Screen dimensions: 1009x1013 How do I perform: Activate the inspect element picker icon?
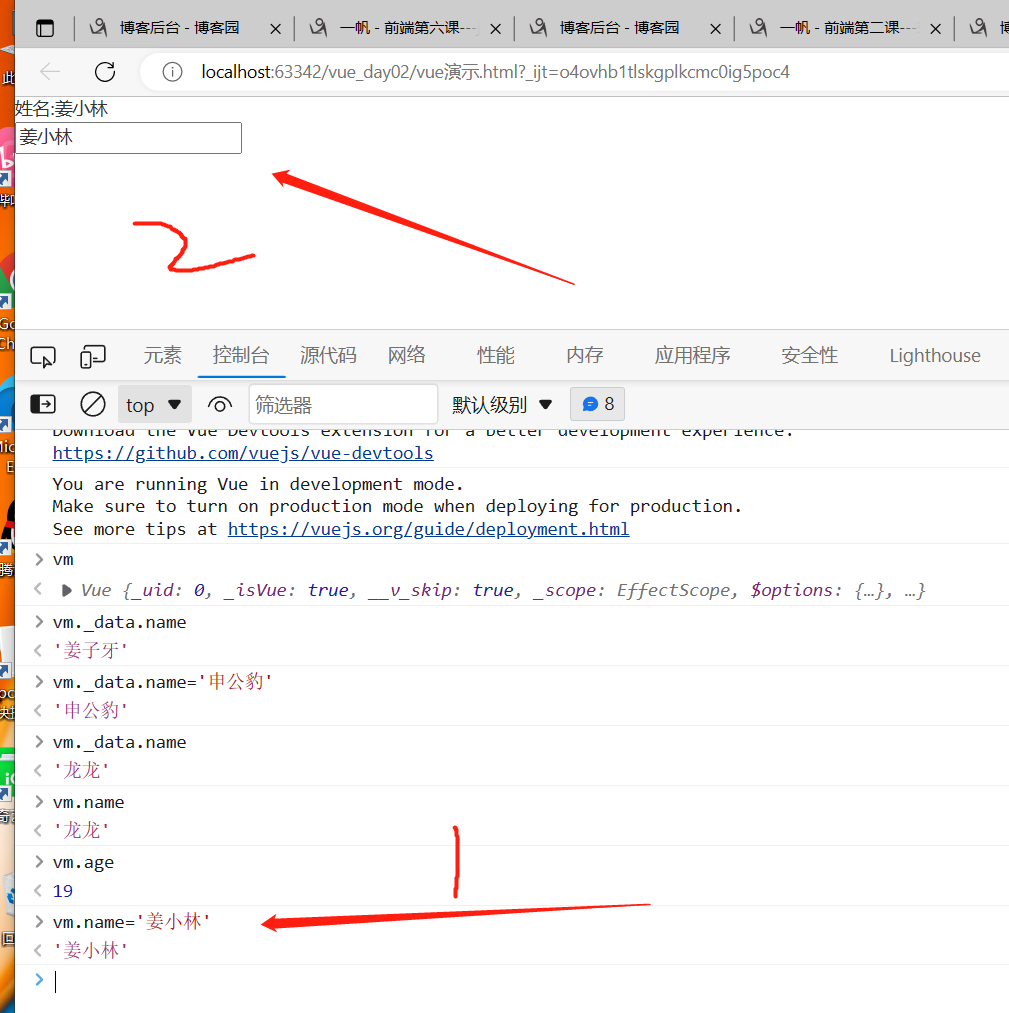point(43,357)
